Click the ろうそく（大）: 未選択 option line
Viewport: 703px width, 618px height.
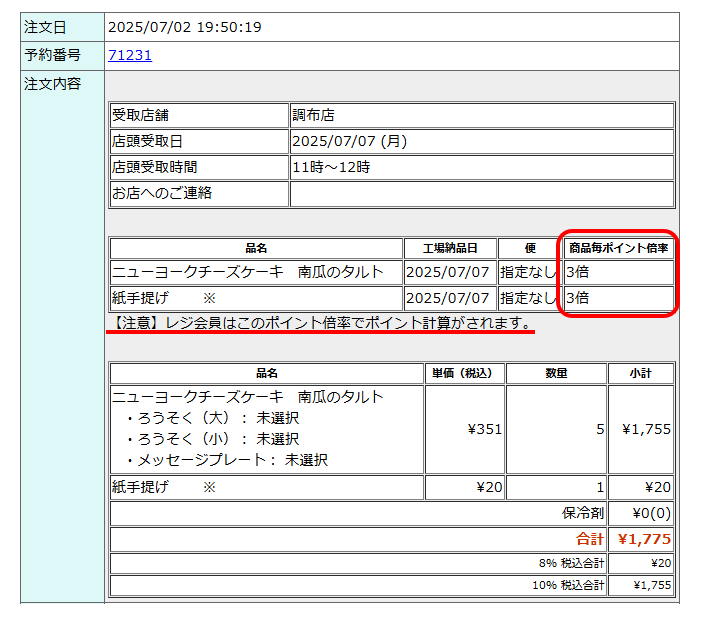click(212, 418)
